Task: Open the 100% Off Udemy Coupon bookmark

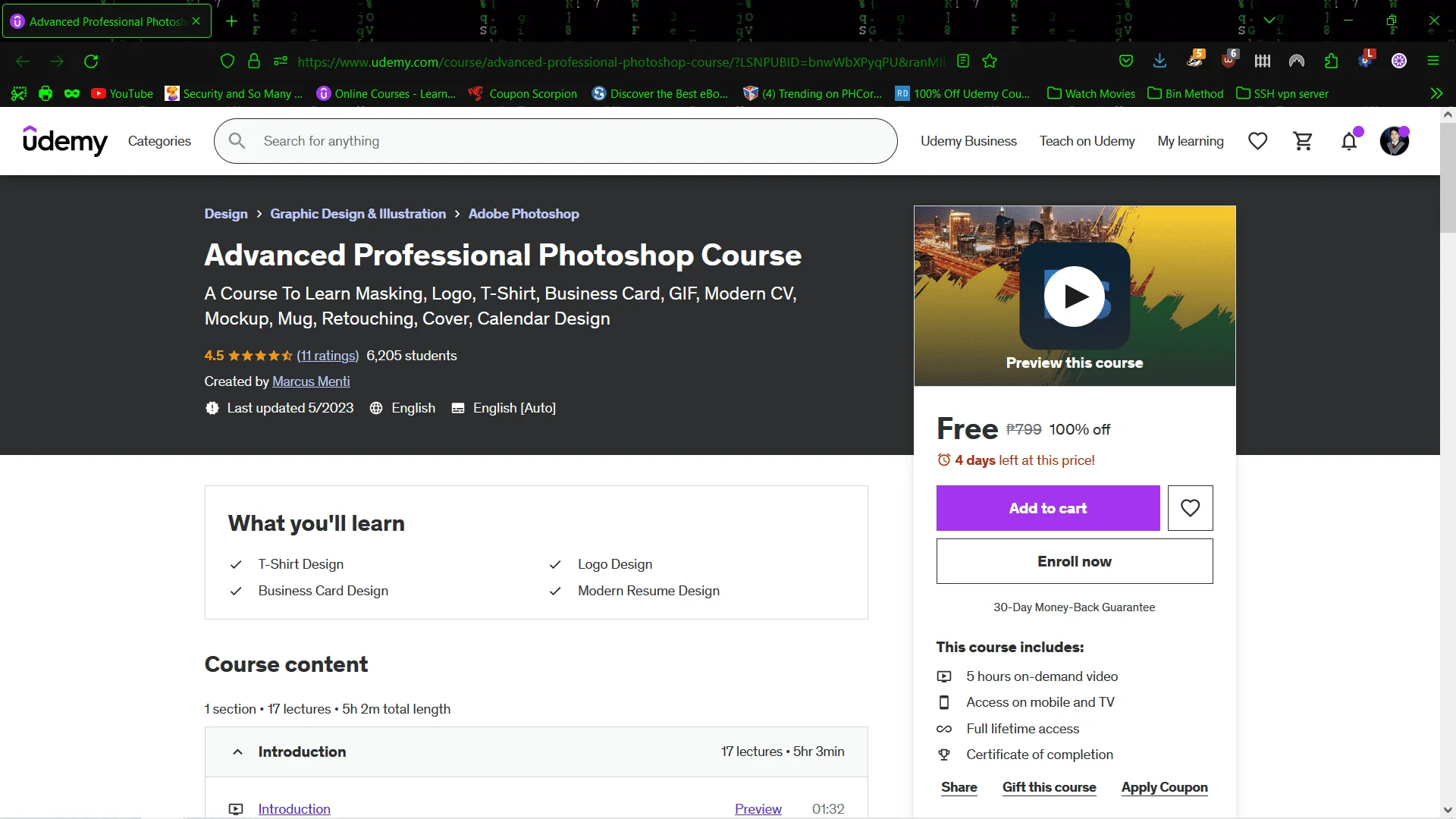Action: pos(962,93)
